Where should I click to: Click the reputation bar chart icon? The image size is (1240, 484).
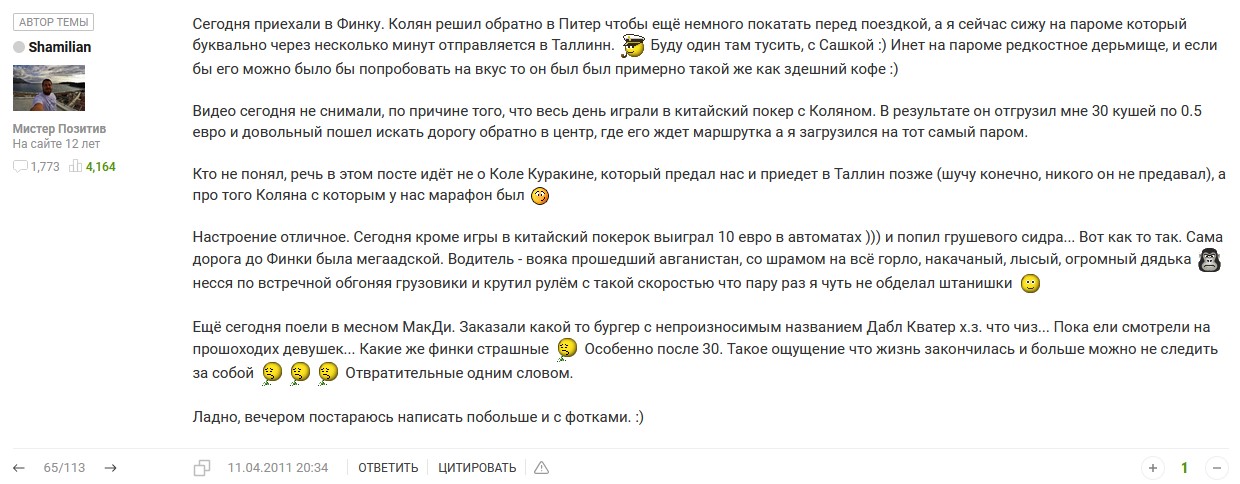[x=75, y=167]
